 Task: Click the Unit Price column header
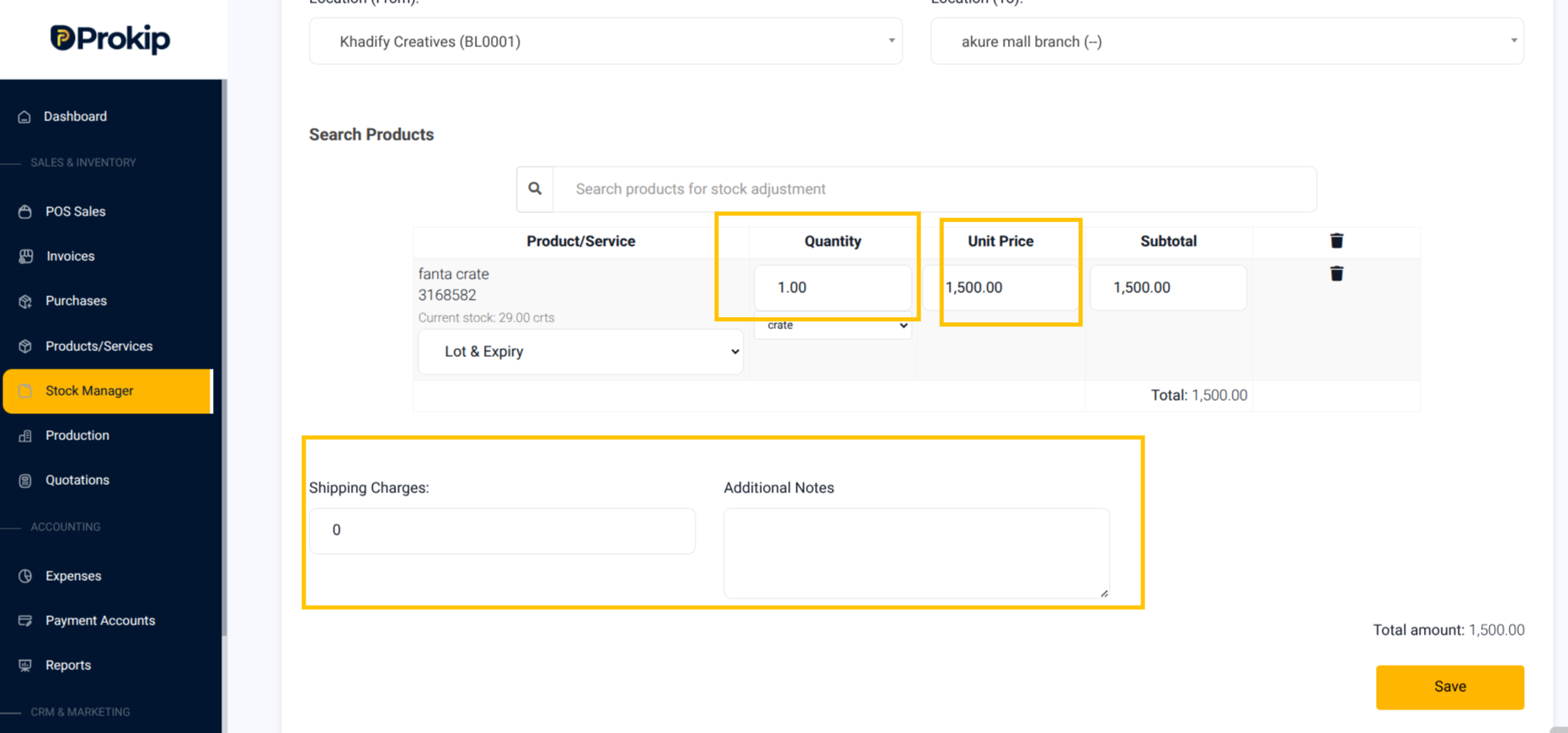(x=1000, y=241)
